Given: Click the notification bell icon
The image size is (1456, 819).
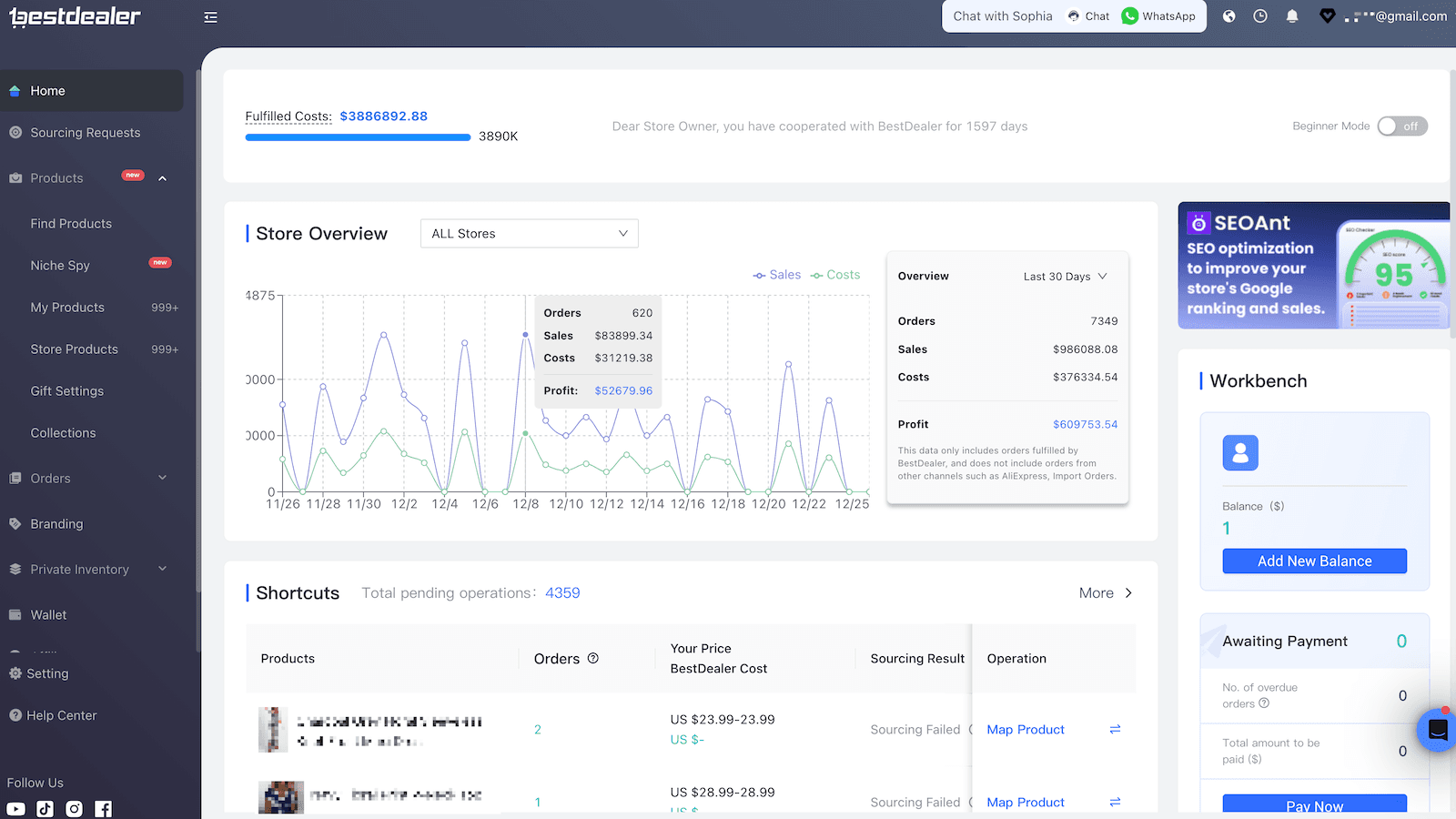Looking at the screenshot, I should 1292,16.
